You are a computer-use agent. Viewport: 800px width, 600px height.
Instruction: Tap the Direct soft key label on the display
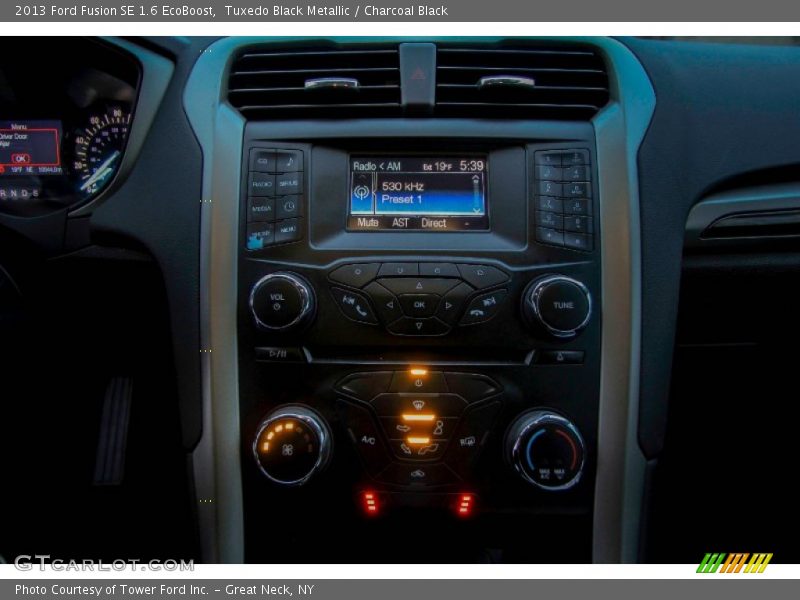point(434,222)
